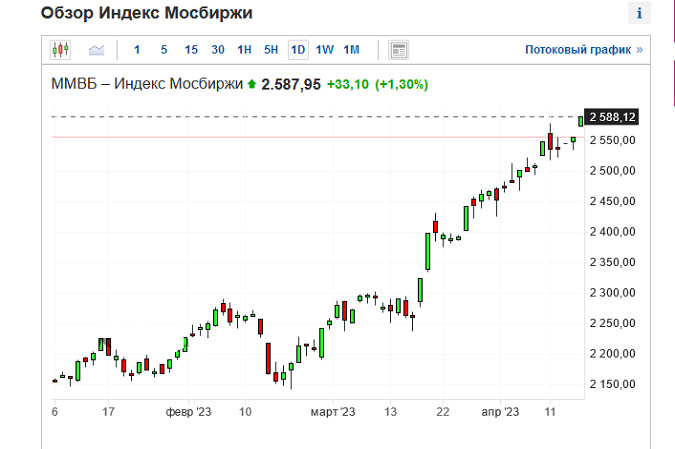Open the technical chart table icon
The image size is (675, 449).
[x=398, y=50]
